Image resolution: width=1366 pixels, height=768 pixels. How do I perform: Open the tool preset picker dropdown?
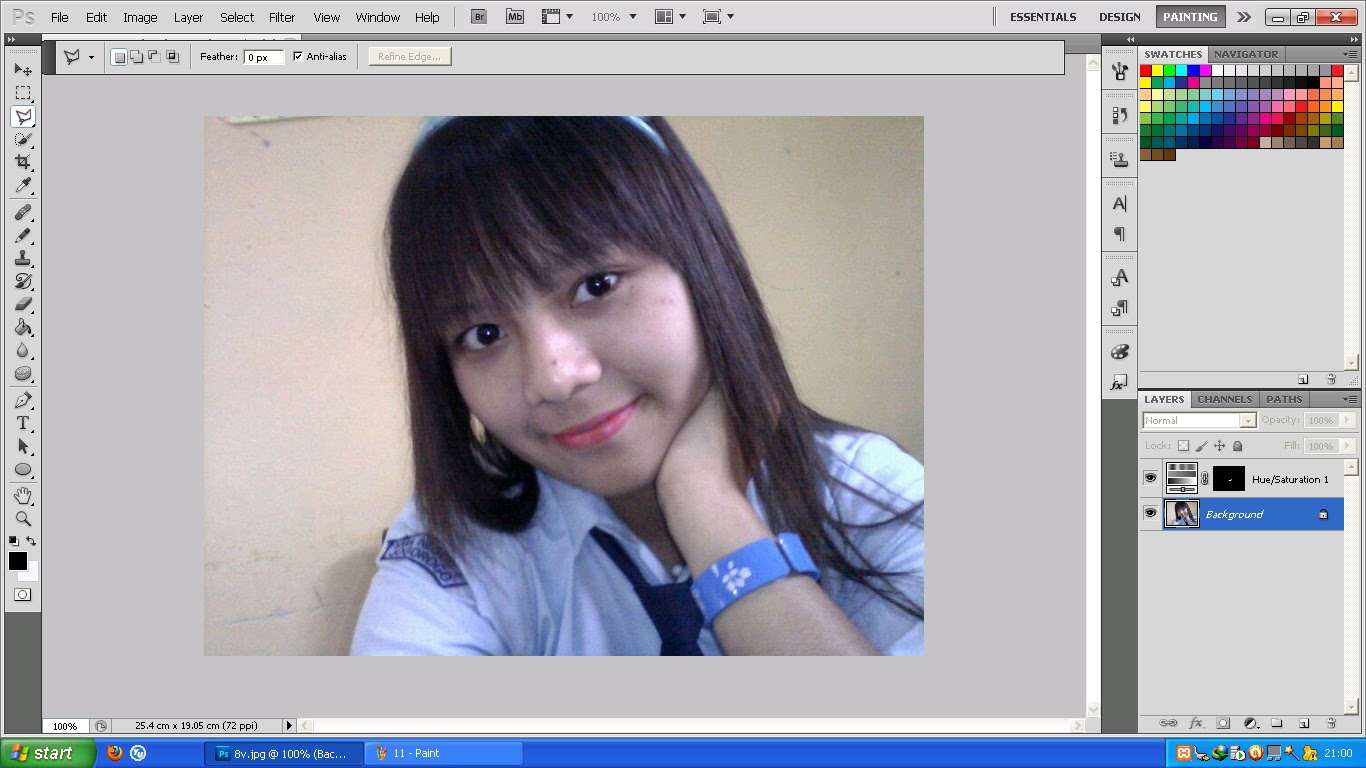coord(91,57)
